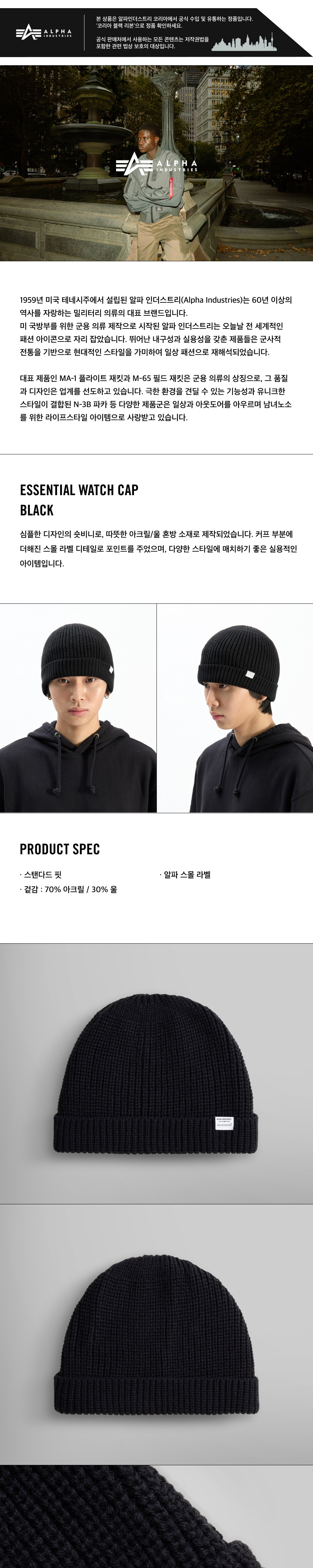Click the close-up knit texture image

[156, 1516]
